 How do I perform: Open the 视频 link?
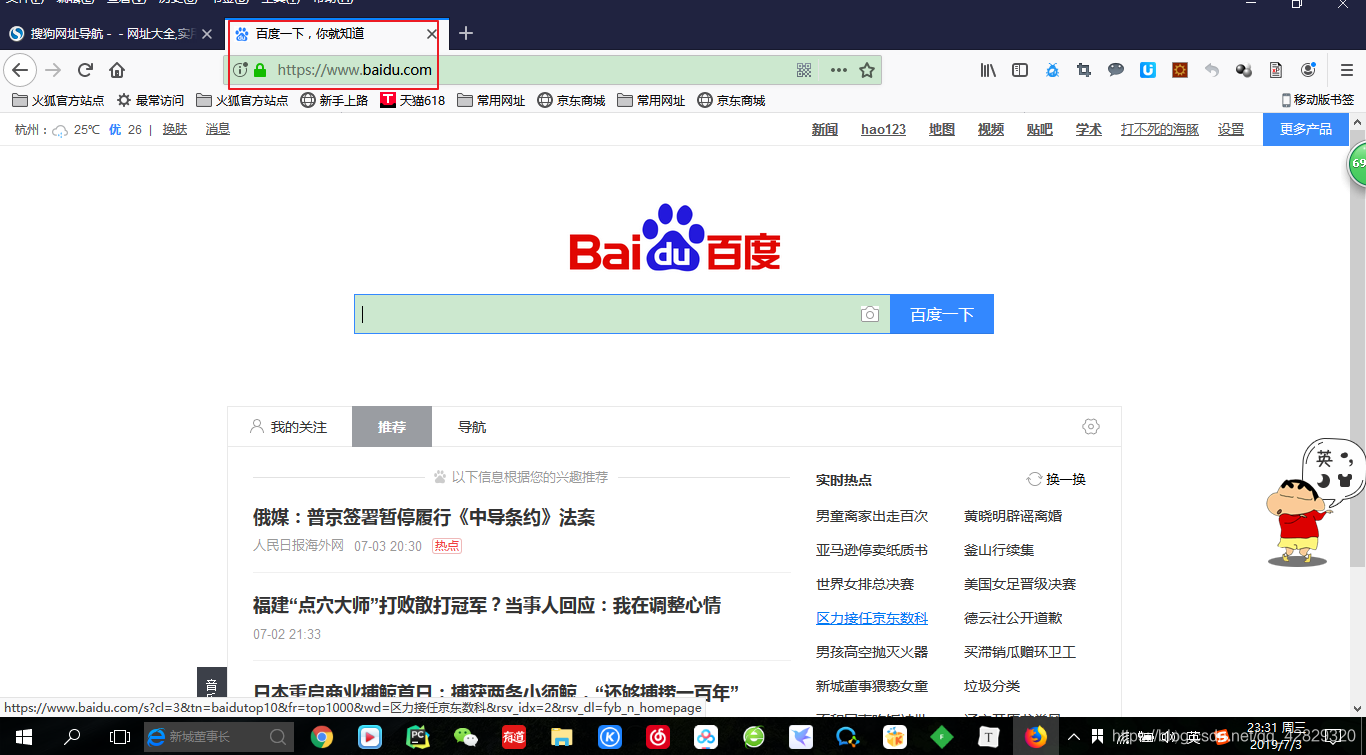click(991, 129)
